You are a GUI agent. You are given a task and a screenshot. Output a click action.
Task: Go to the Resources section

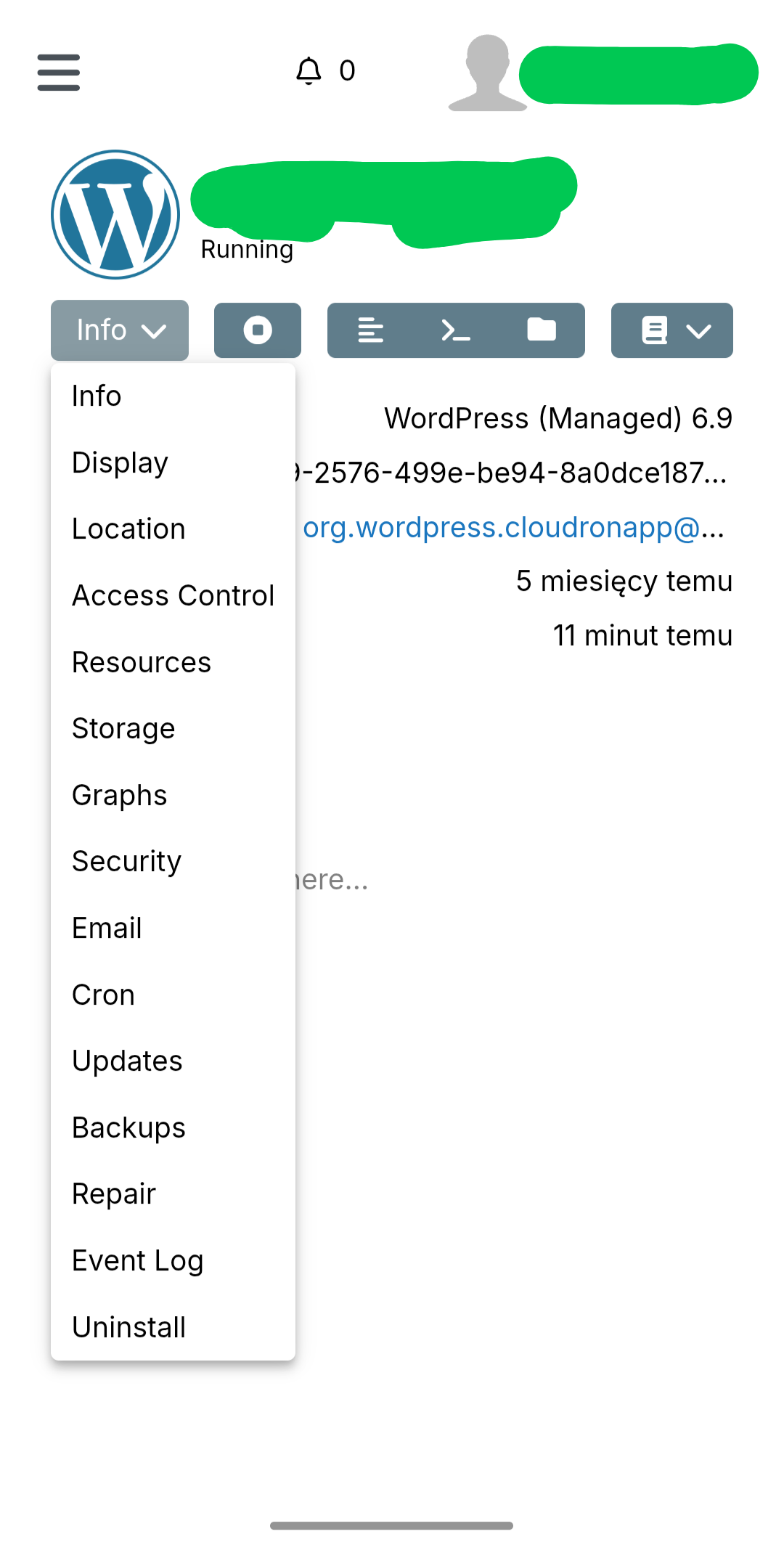[142, 662]
